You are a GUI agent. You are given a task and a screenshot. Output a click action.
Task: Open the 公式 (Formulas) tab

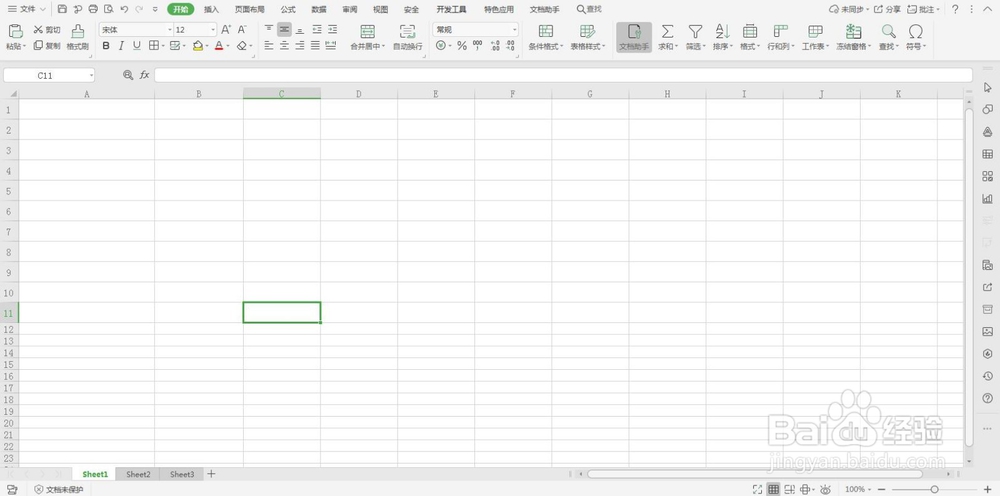pyautogui.click(x=288, y=10)
